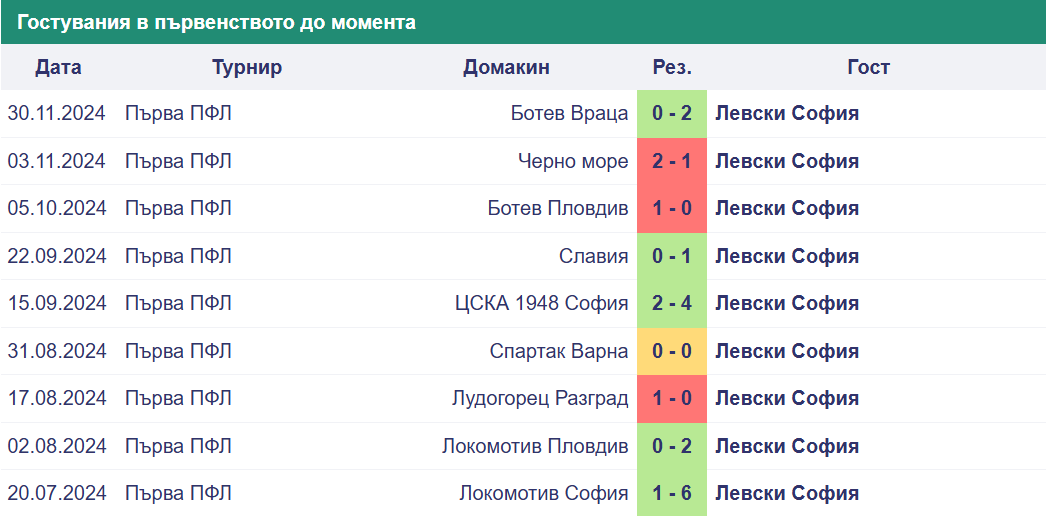The width and height of the screenshot is (1046, 516).
Task: Select the Славия team name
Action: coord(594,256)
